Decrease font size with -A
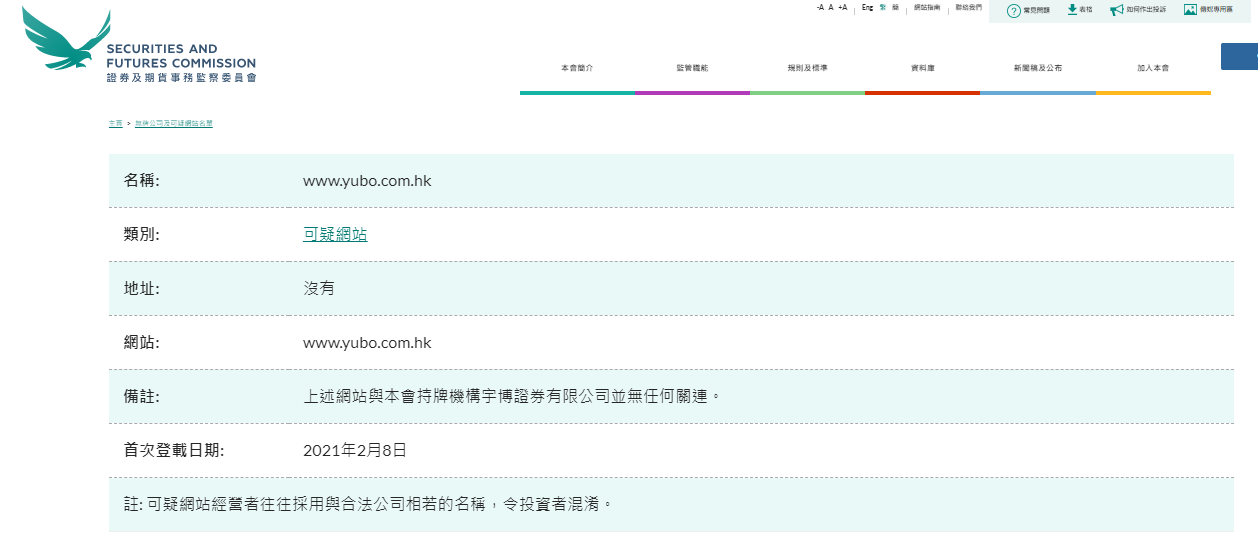1258x557 pixels. coord(820,7)
